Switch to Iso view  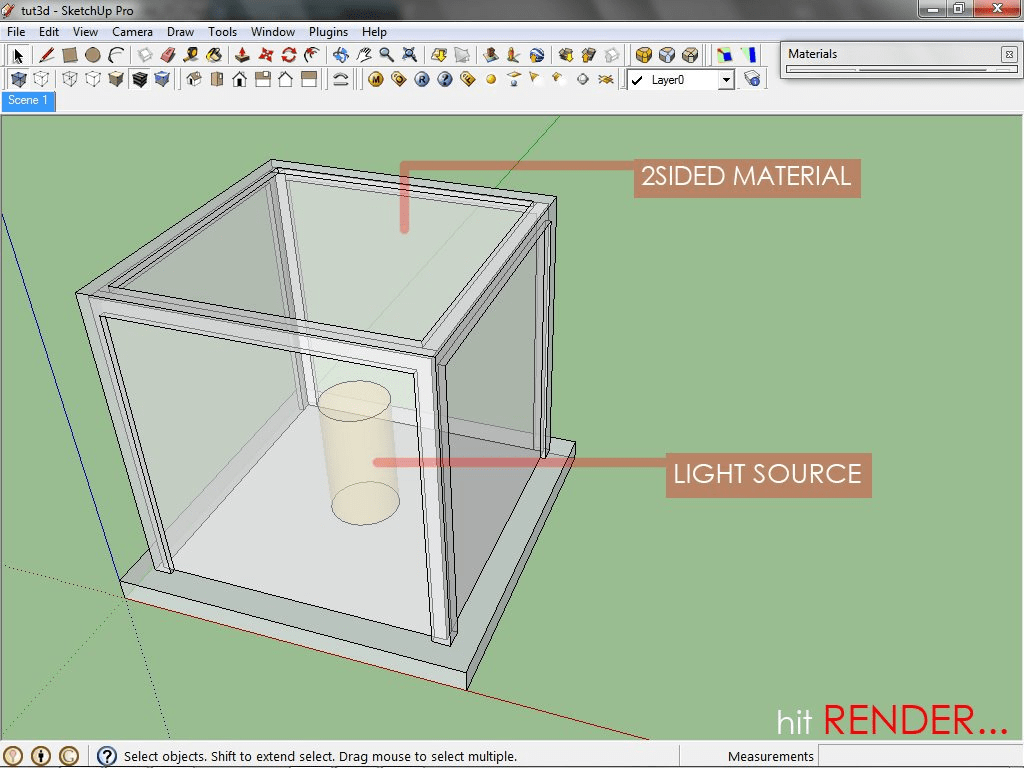tap(194, 80)
